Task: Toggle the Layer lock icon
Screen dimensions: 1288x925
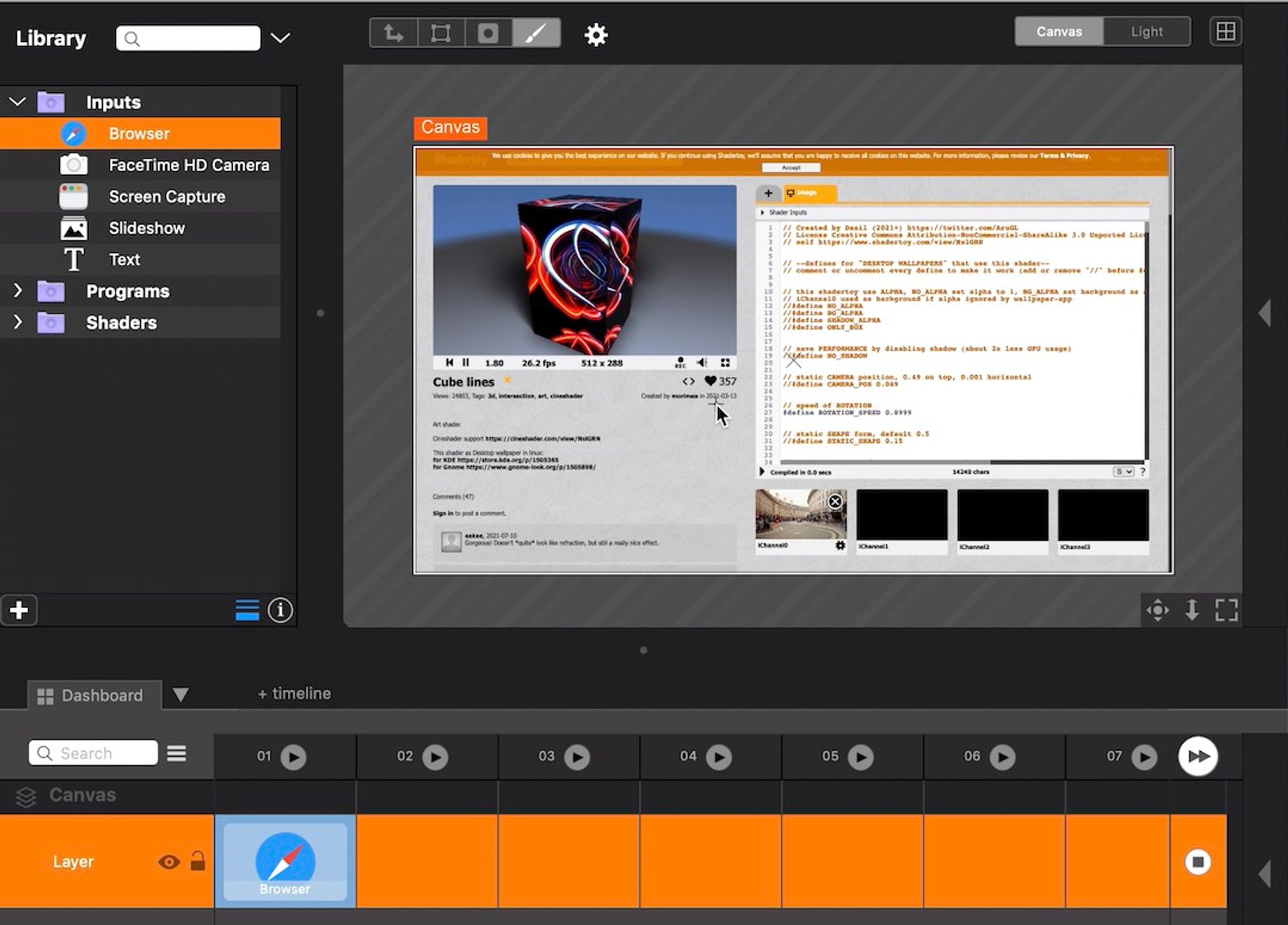Action: [x=198, y=861]
